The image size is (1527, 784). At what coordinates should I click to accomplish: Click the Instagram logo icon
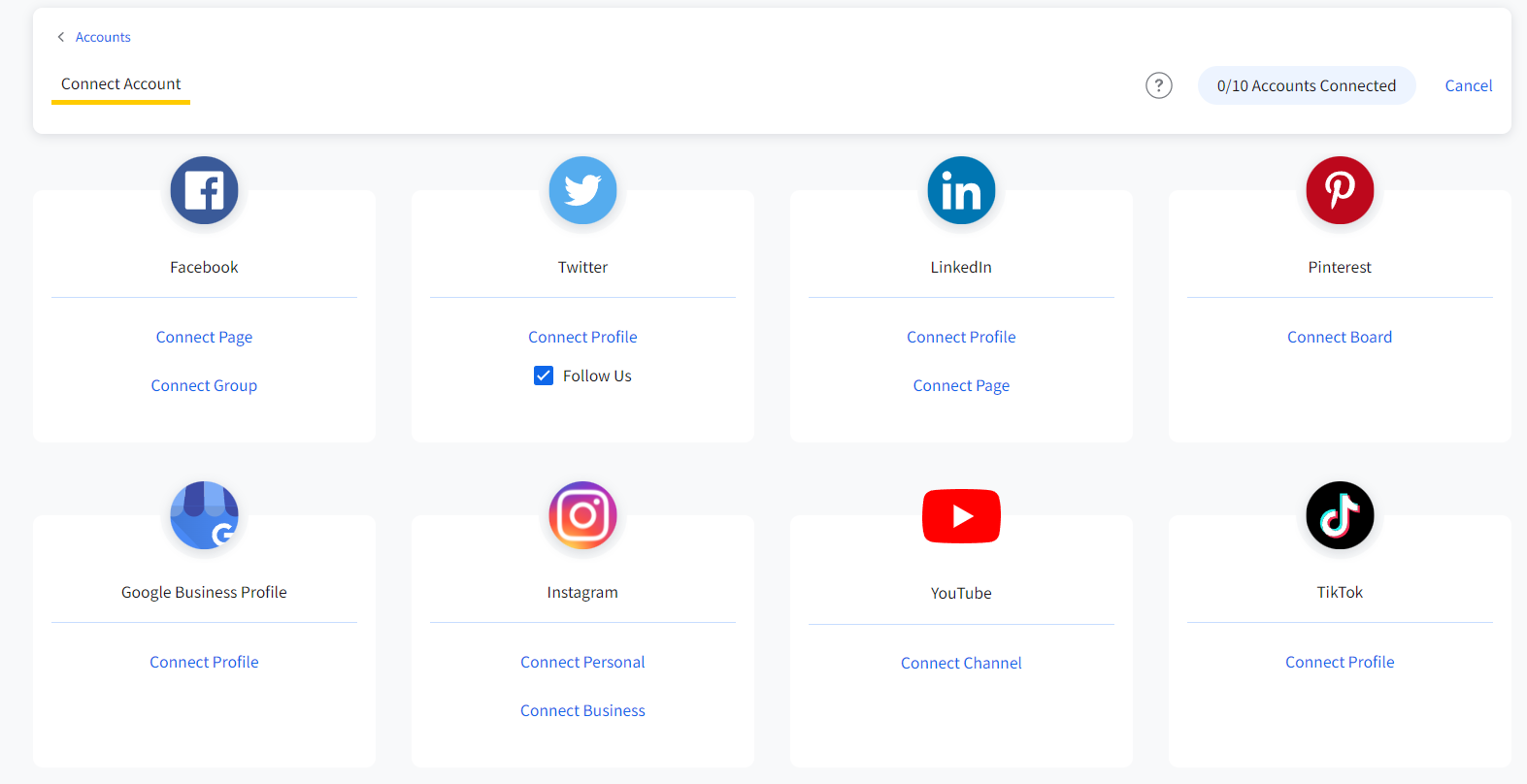(582, 515)
